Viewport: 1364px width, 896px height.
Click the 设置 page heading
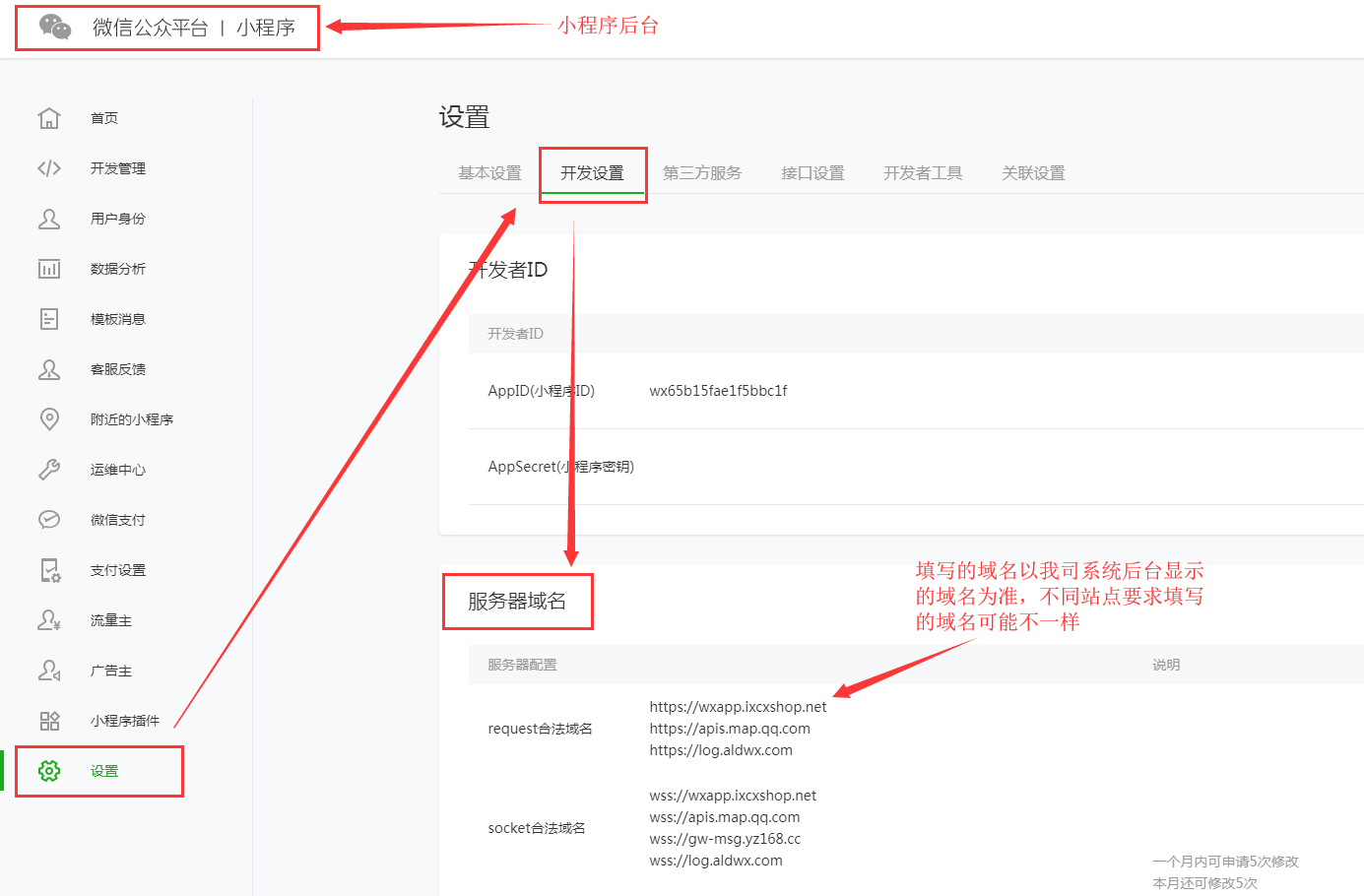pyautogui.click(x=464, y=117)
